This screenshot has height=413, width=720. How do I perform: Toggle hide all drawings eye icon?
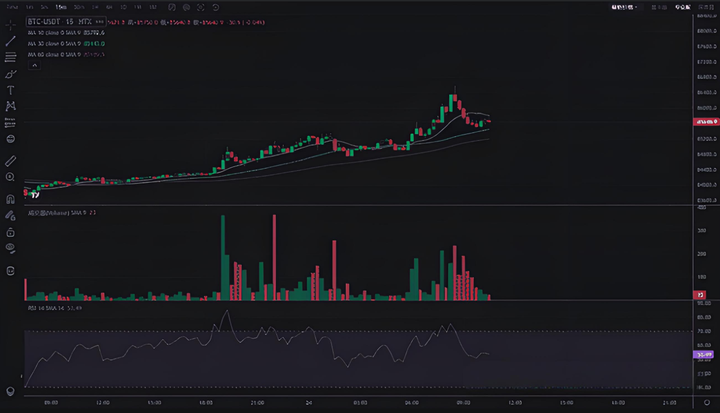coord(10,247)
